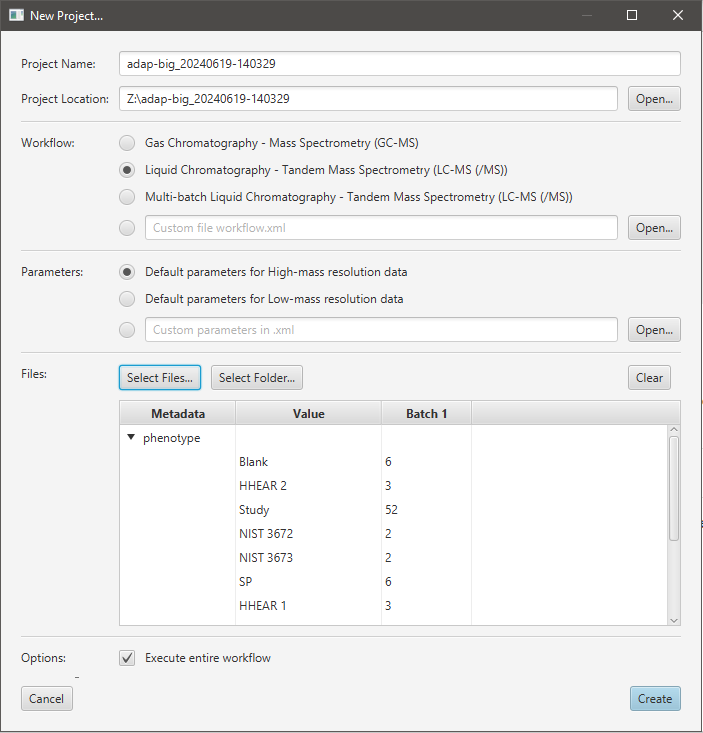Maximize the New Project window
The height and width of the screenshot is (733, 703).
[x=632, y=15]
